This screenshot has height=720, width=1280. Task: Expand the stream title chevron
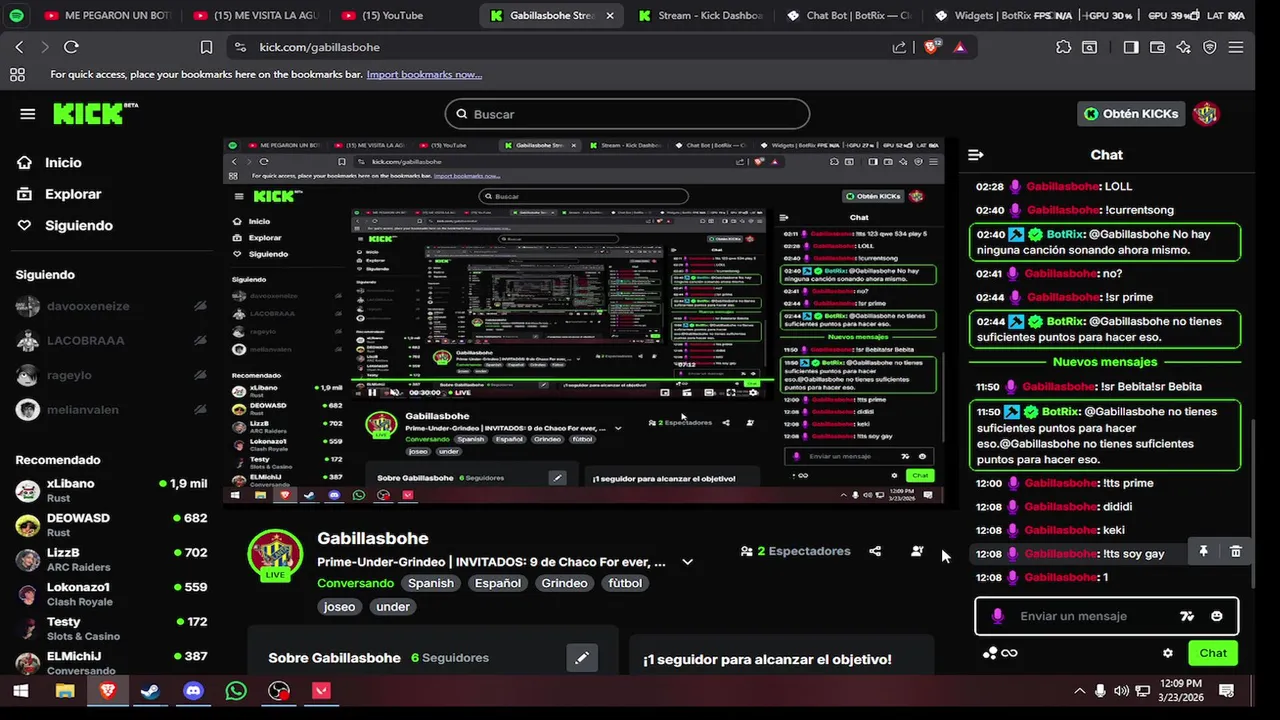(687, 562)
